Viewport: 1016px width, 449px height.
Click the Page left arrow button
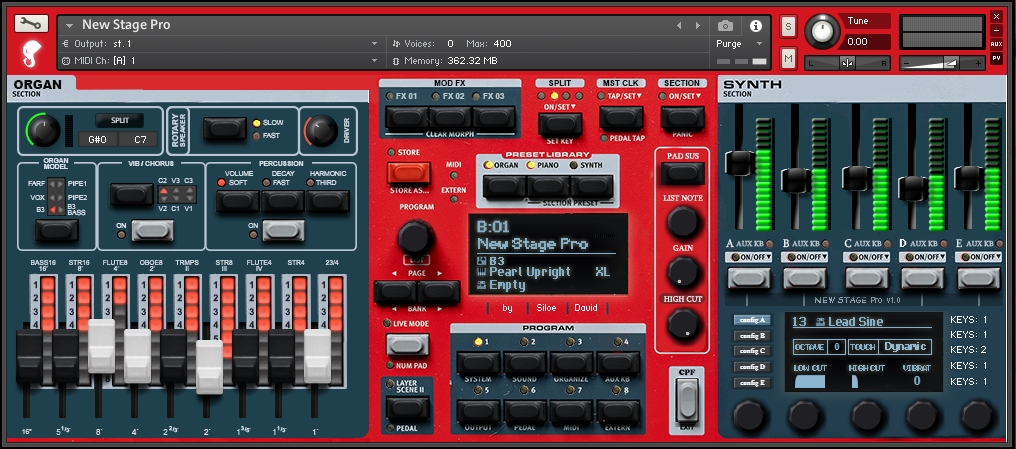[396, 292]
